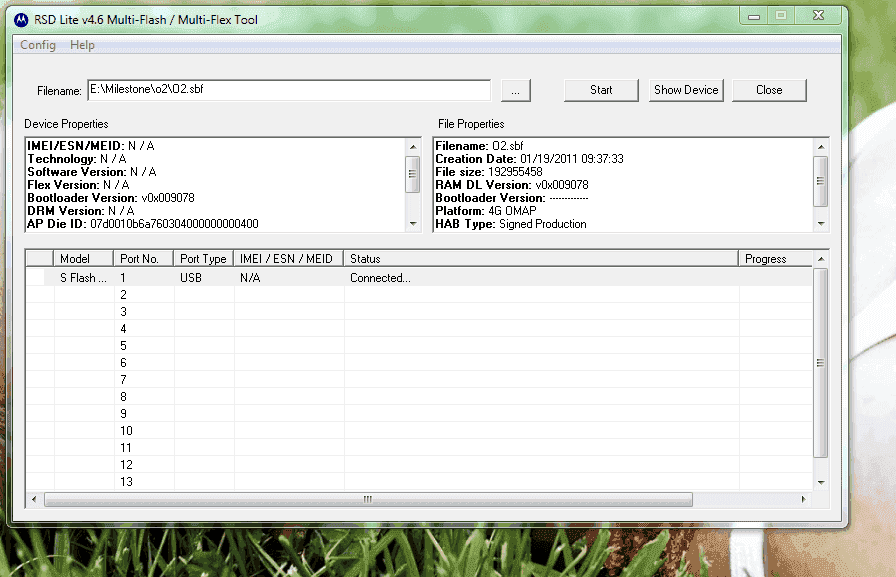Click the HAB Type Signed Production text

[x=511, y=224]
